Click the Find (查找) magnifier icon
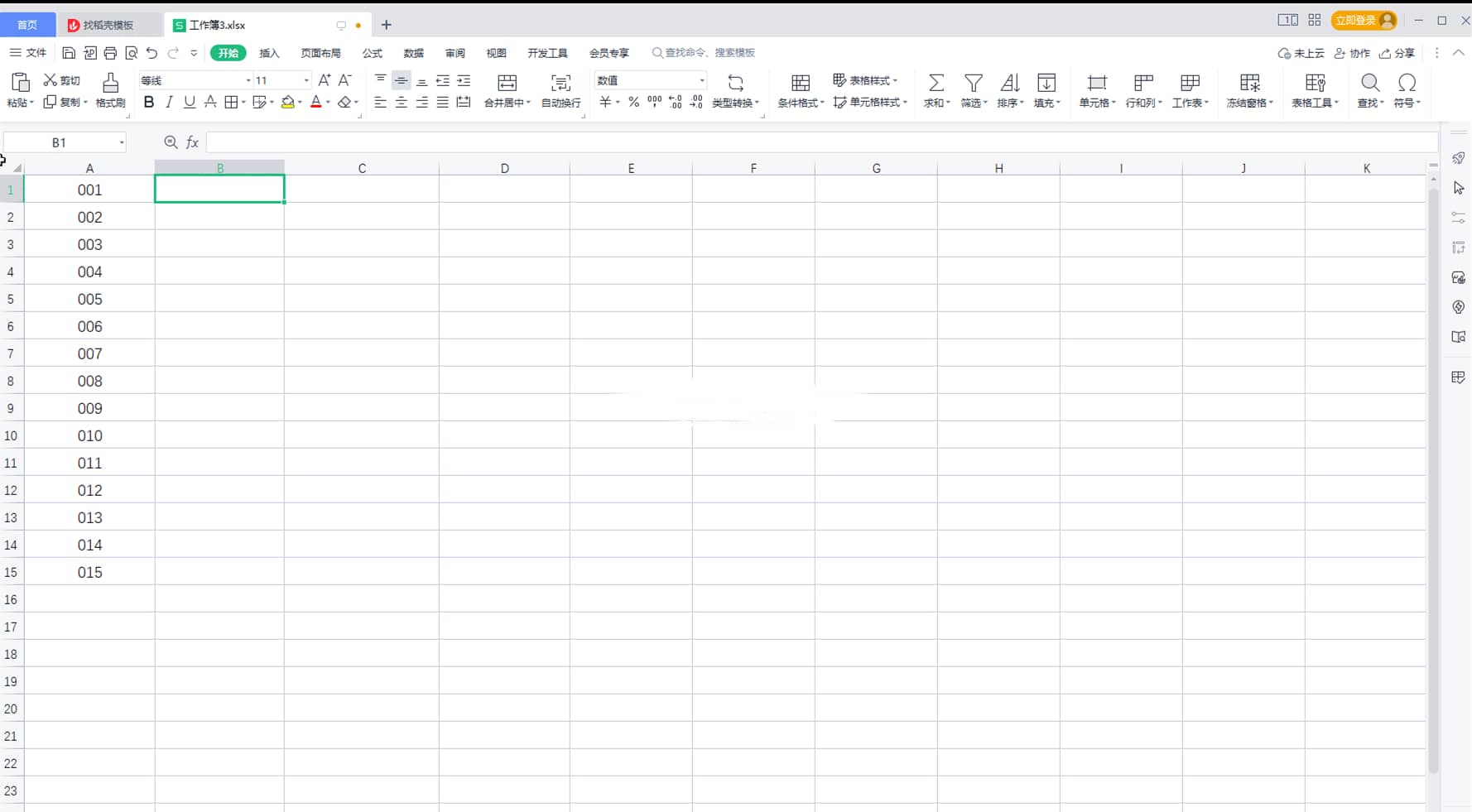The width and height of the screenshot is (1472, 812). point(1370,83)
